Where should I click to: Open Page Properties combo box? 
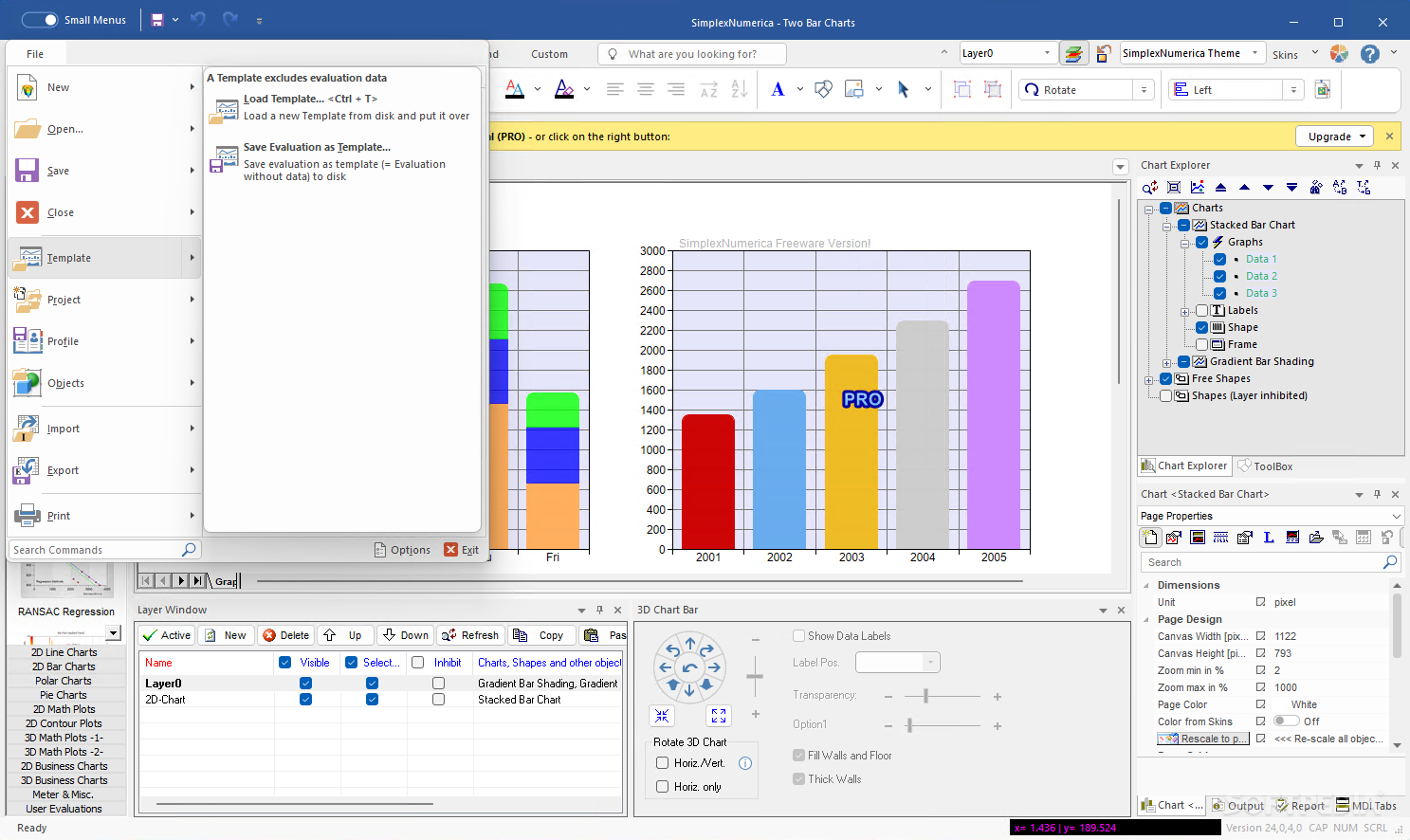click(1271, 516)
